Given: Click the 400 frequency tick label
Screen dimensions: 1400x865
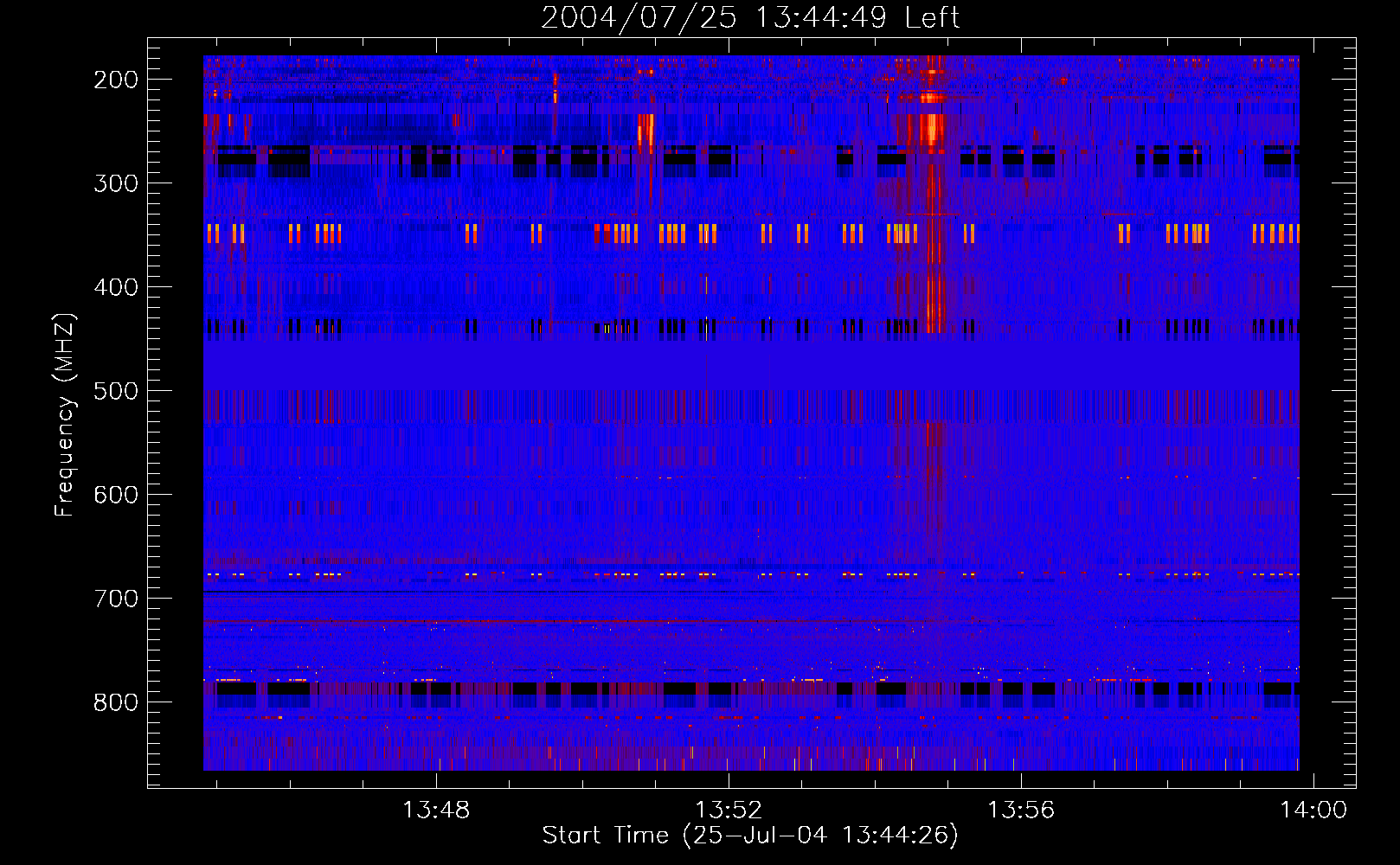Looking at the screenshot, I should tap(116, 287).
